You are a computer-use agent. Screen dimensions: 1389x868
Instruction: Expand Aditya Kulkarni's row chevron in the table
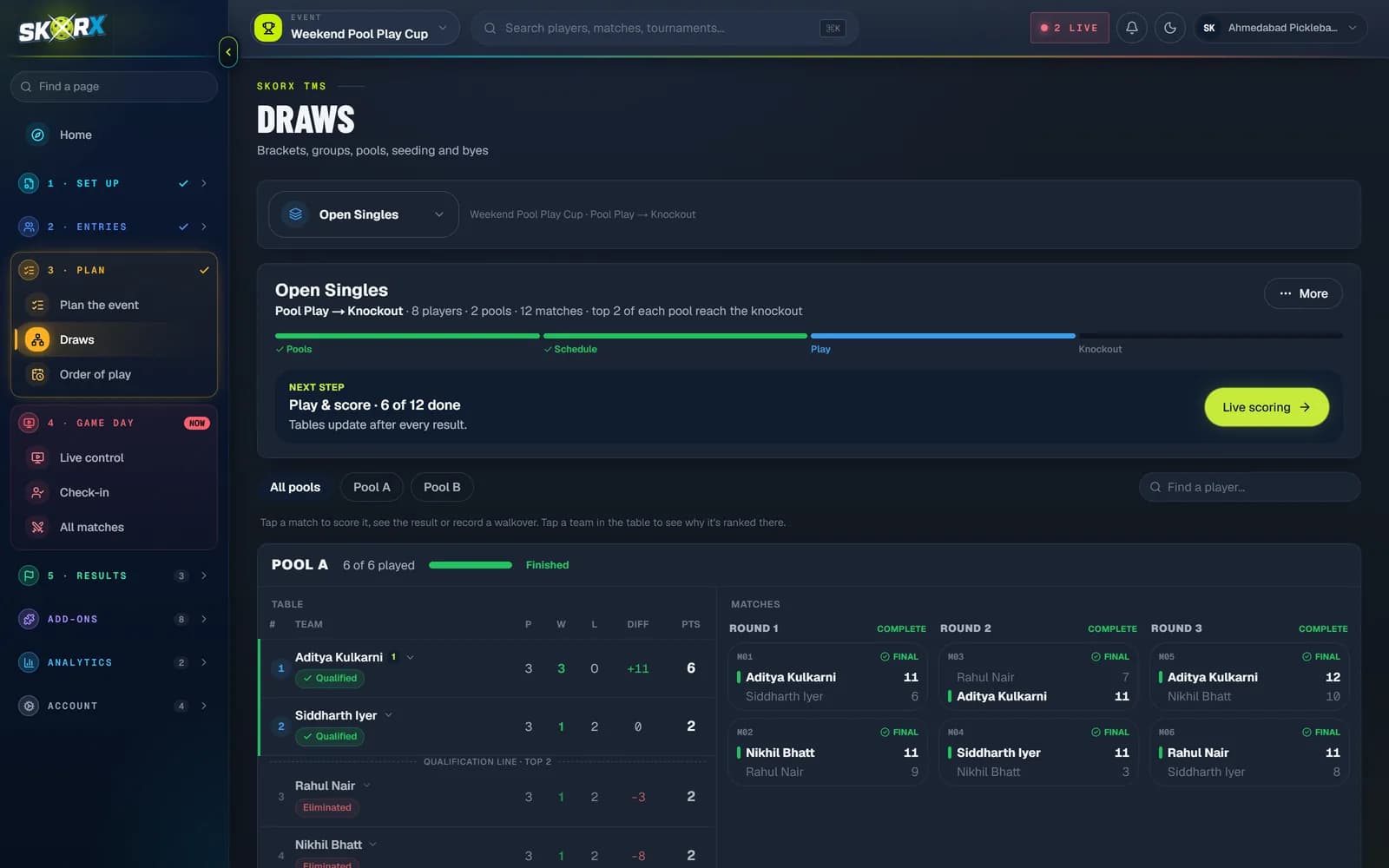click(410, 657)
